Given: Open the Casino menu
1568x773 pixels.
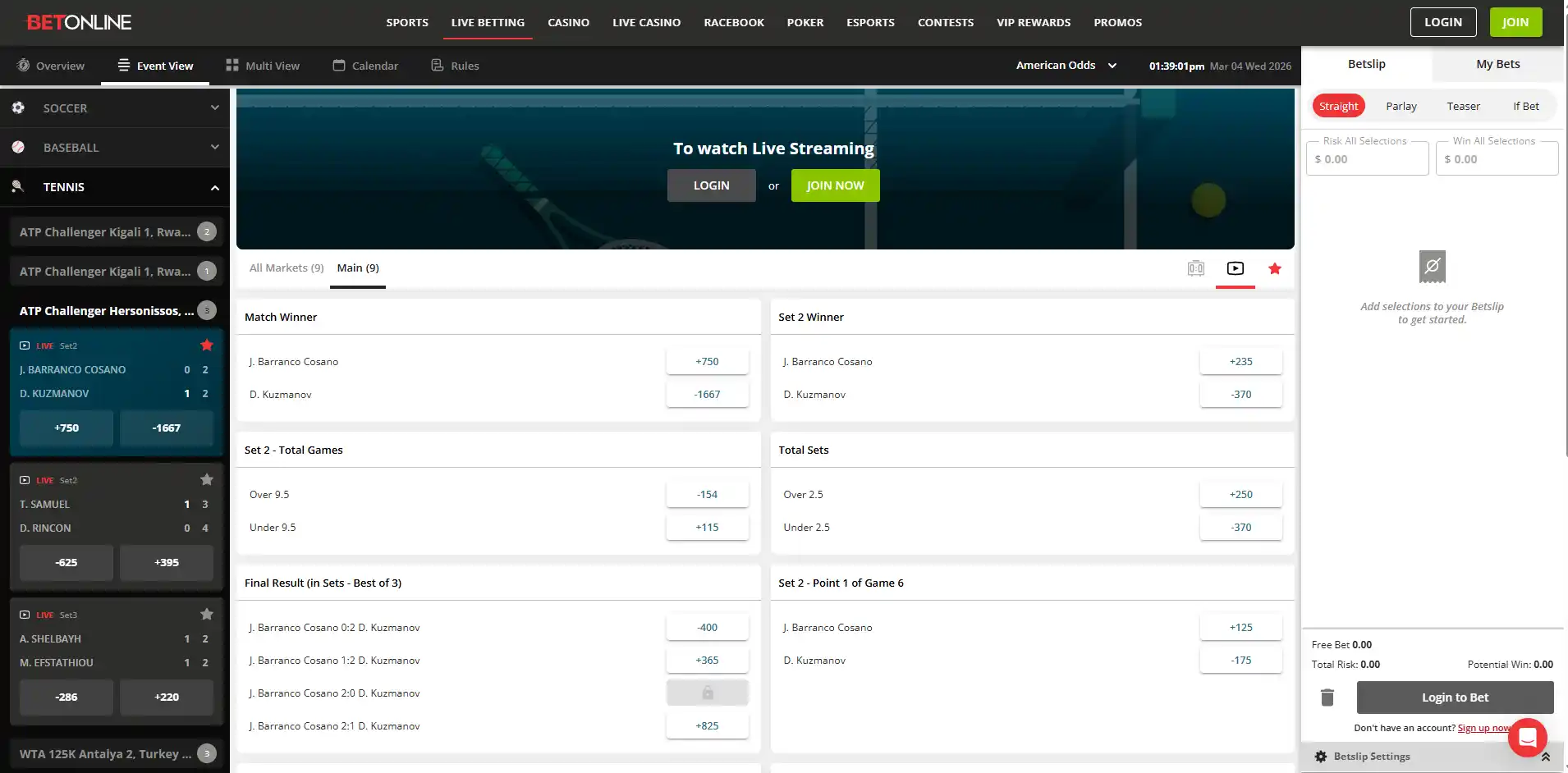Looking at the screenshot, I should coord(569,22).
